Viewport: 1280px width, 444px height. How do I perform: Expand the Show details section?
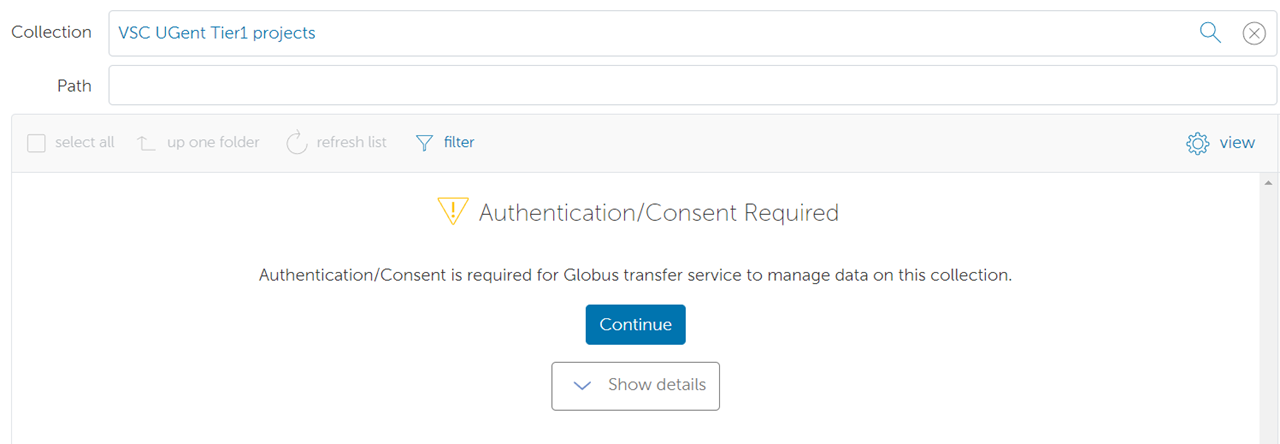635,386
